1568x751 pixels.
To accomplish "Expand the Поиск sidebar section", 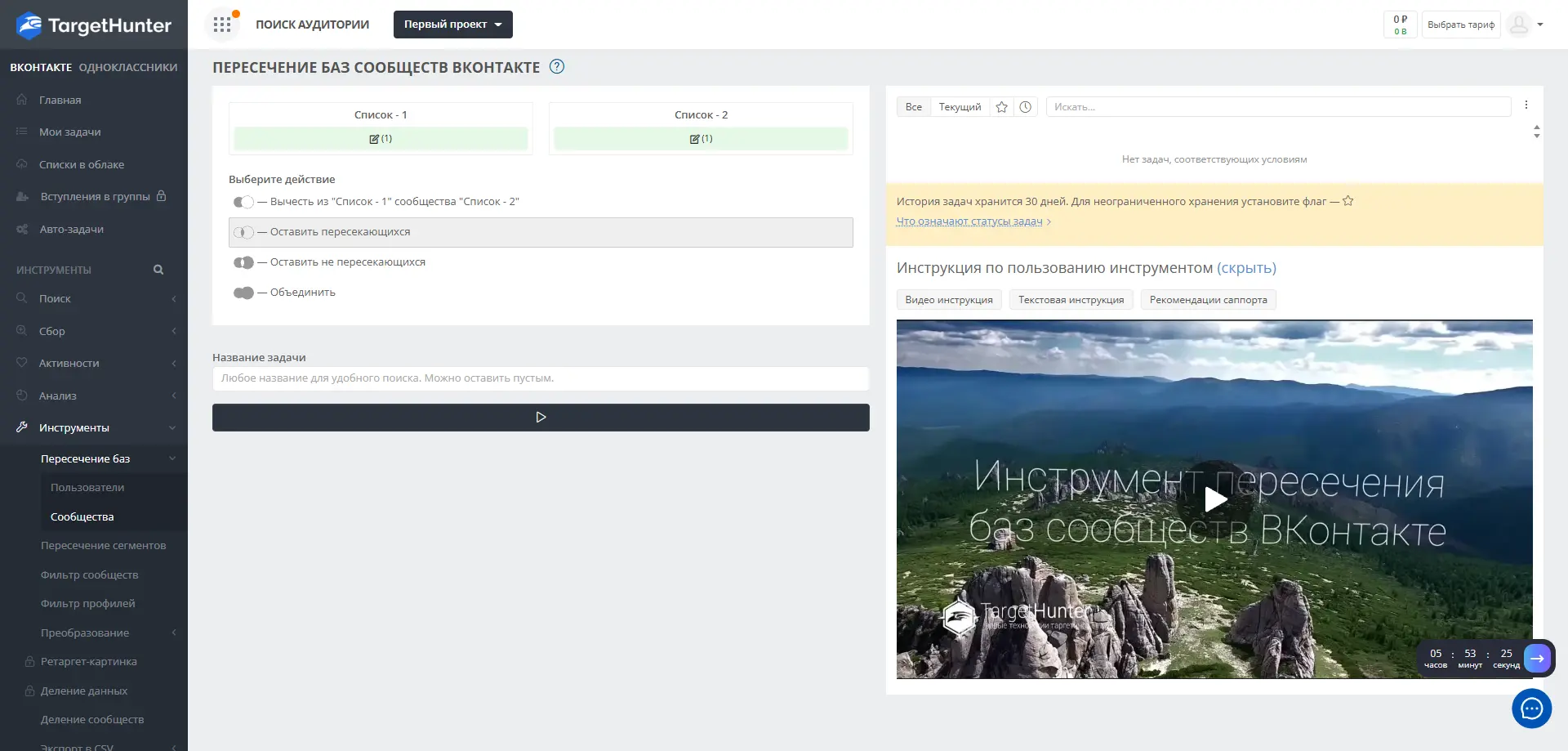I will coord(174,299).
